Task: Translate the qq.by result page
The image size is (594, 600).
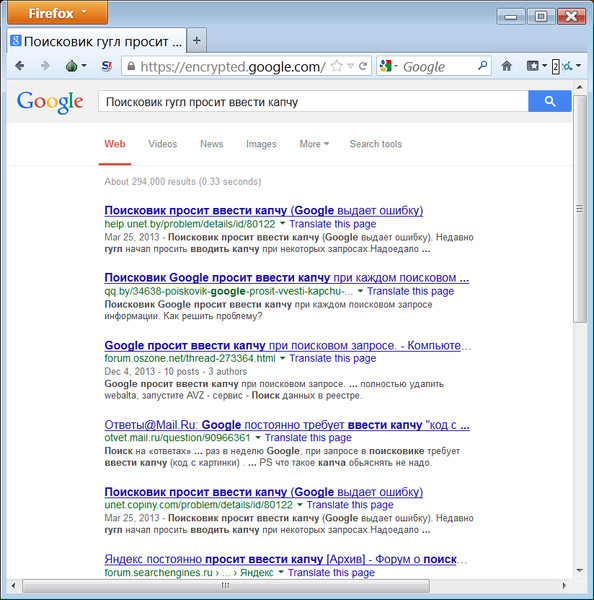Action: 411,291
